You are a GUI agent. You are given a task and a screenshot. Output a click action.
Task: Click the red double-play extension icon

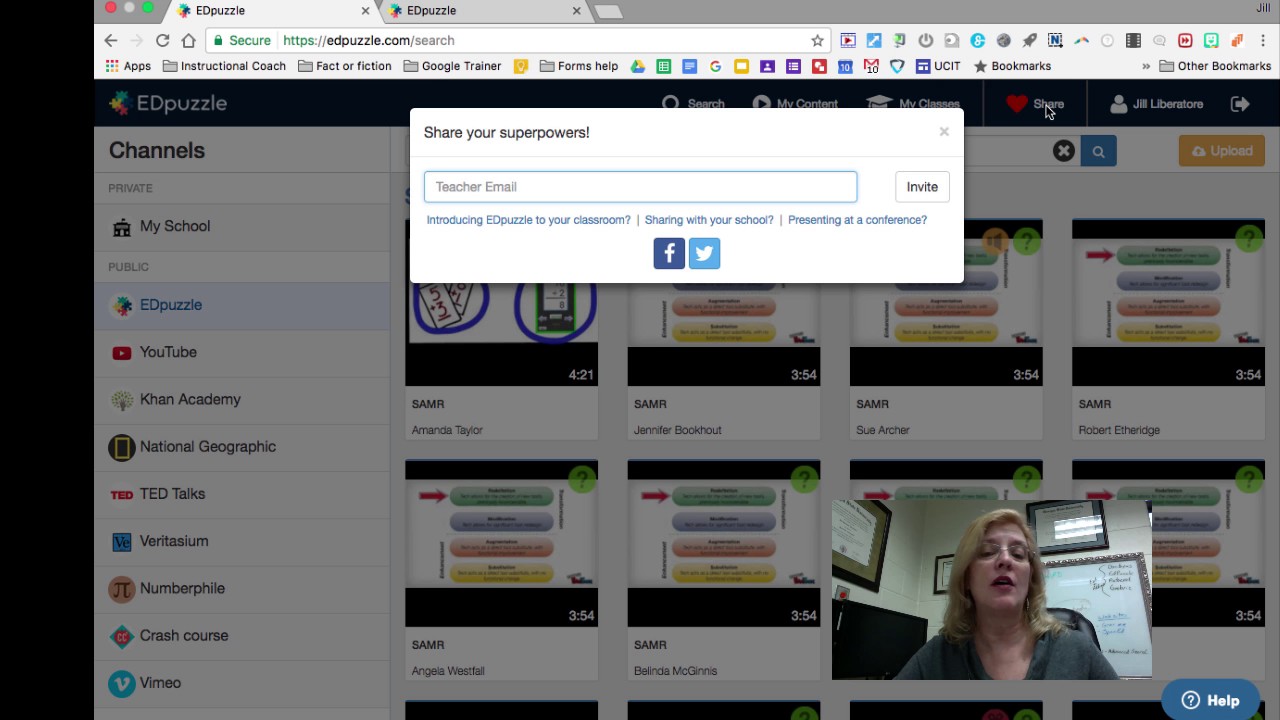pos(1185,40)
